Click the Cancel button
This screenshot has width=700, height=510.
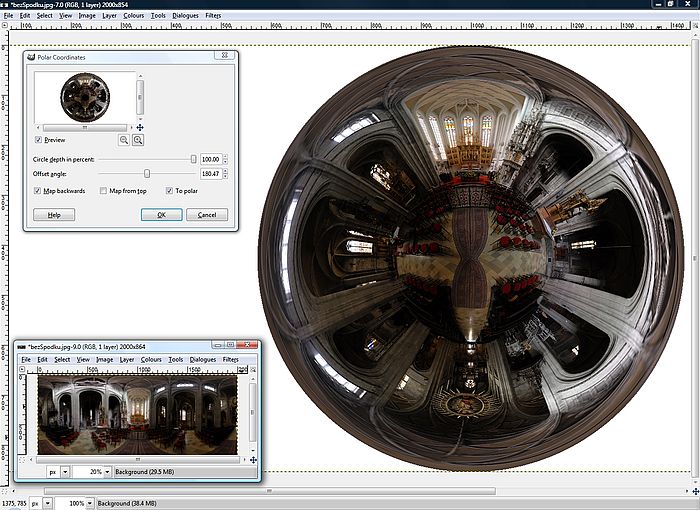(207, 214)
